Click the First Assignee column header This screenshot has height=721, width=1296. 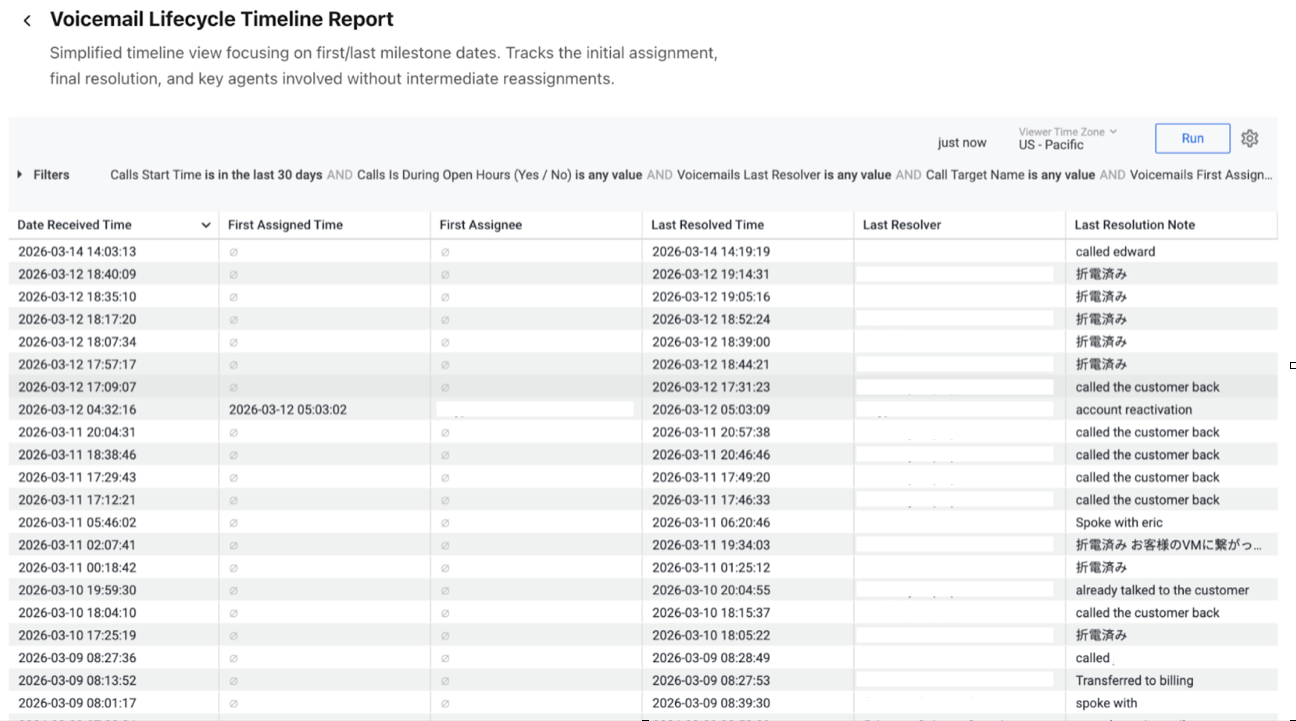(x=481, y=224)
